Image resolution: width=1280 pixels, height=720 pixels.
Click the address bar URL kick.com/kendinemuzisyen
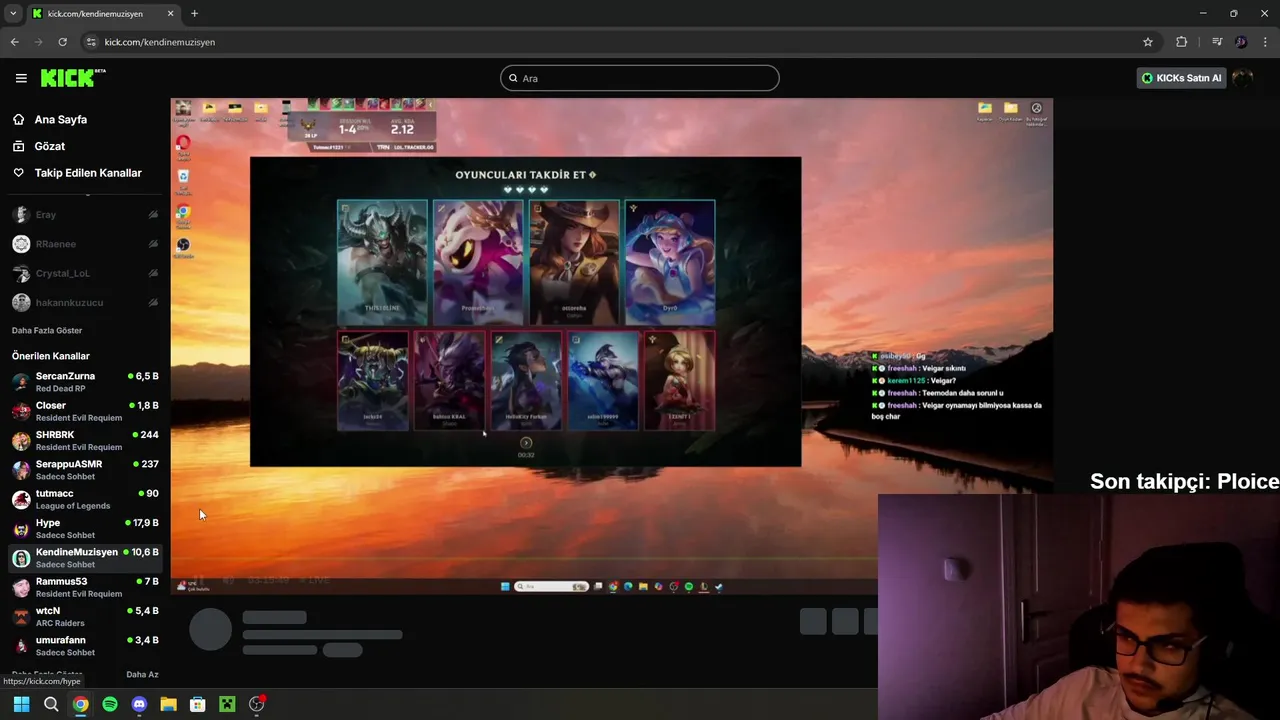(160, 42)
